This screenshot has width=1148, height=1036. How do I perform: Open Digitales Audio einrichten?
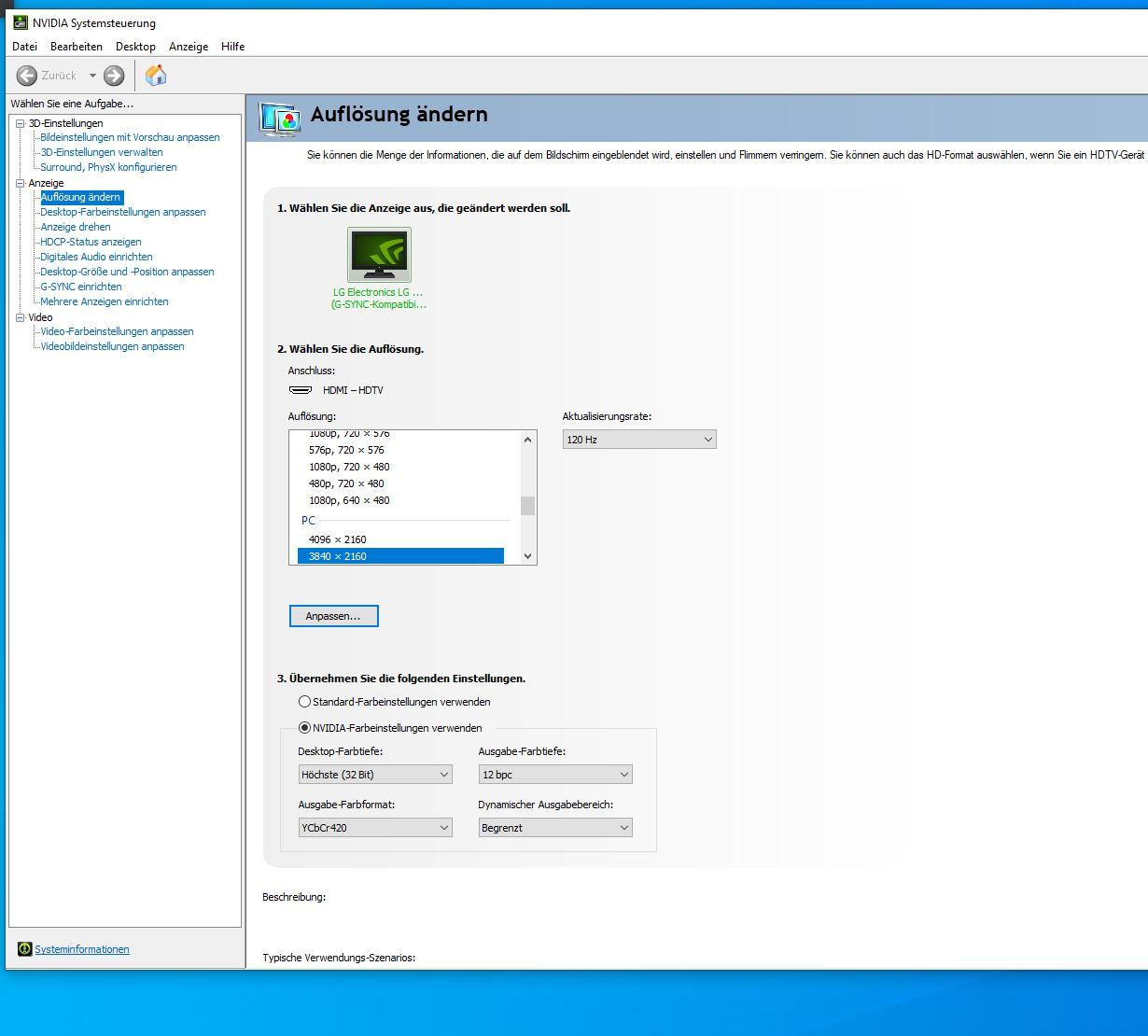coord(96,257)
